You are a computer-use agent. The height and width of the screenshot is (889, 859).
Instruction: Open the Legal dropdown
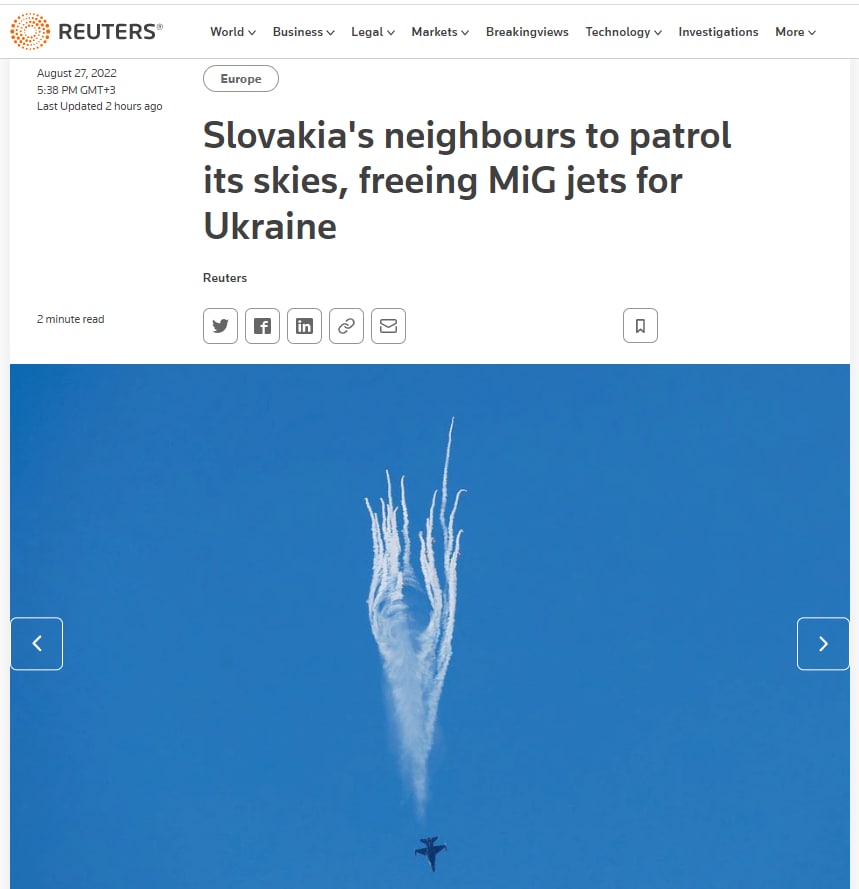click(373, 32)
